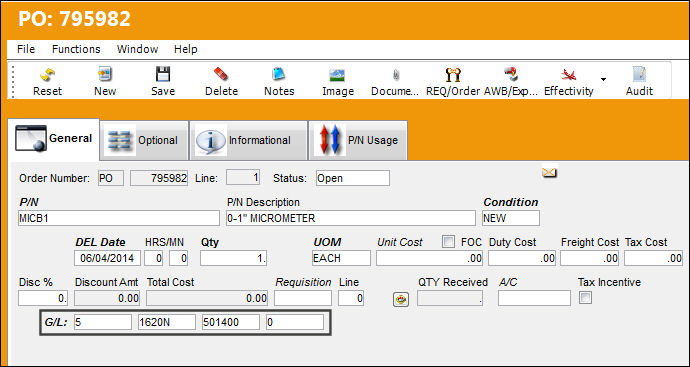
Task: Click the Requisition input field
Action: point(303,298)
